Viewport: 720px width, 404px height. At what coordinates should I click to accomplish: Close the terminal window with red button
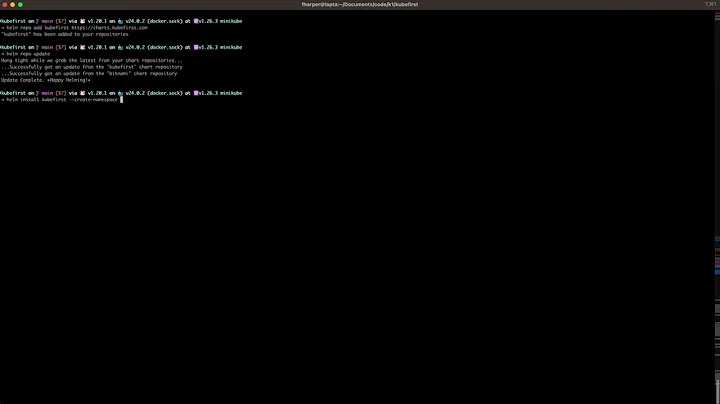click(x=5, y=5)
